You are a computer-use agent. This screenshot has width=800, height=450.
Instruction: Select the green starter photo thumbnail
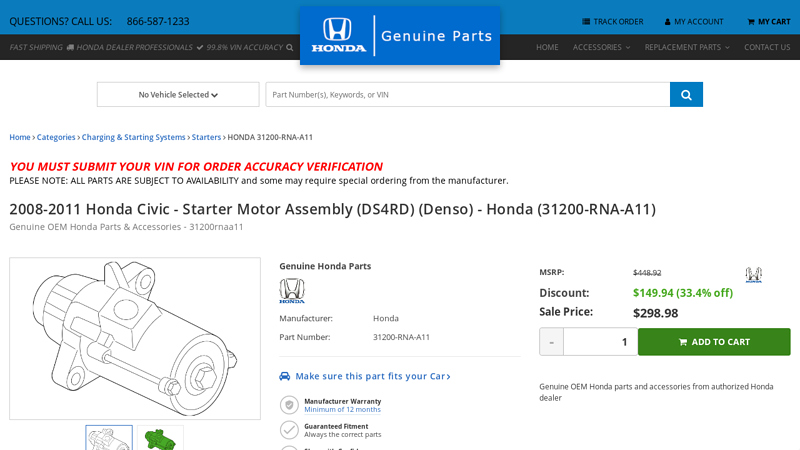pyautogui.click(x=160, y=439)
